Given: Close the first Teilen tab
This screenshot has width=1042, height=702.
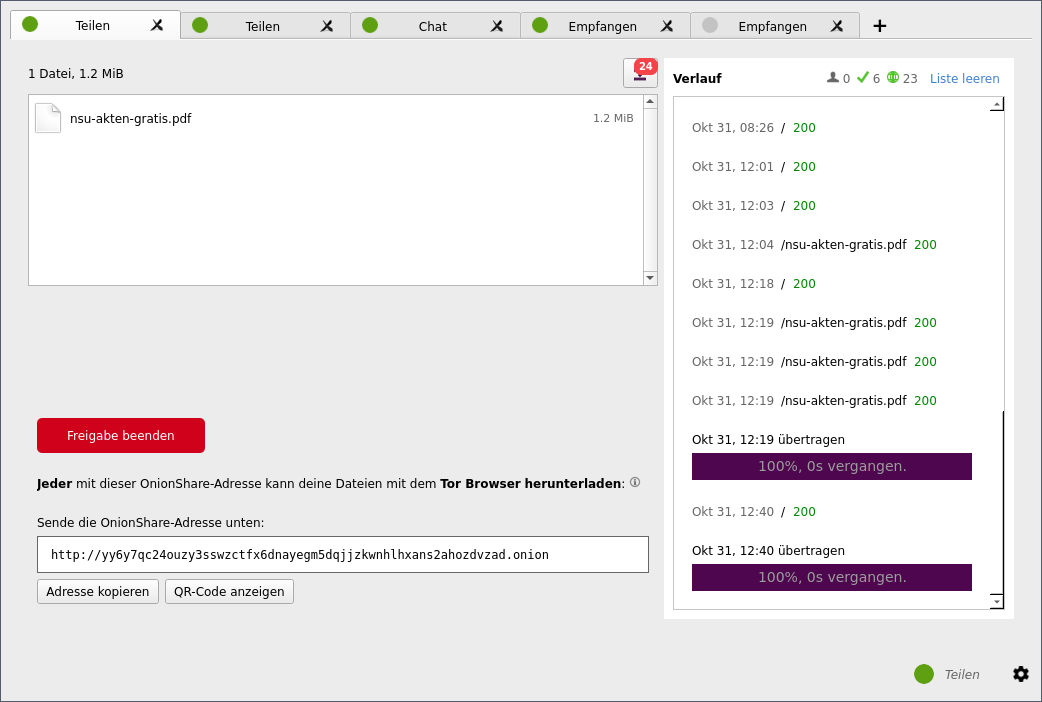Looking at the screenshot, I should click(x=157, y=26).
